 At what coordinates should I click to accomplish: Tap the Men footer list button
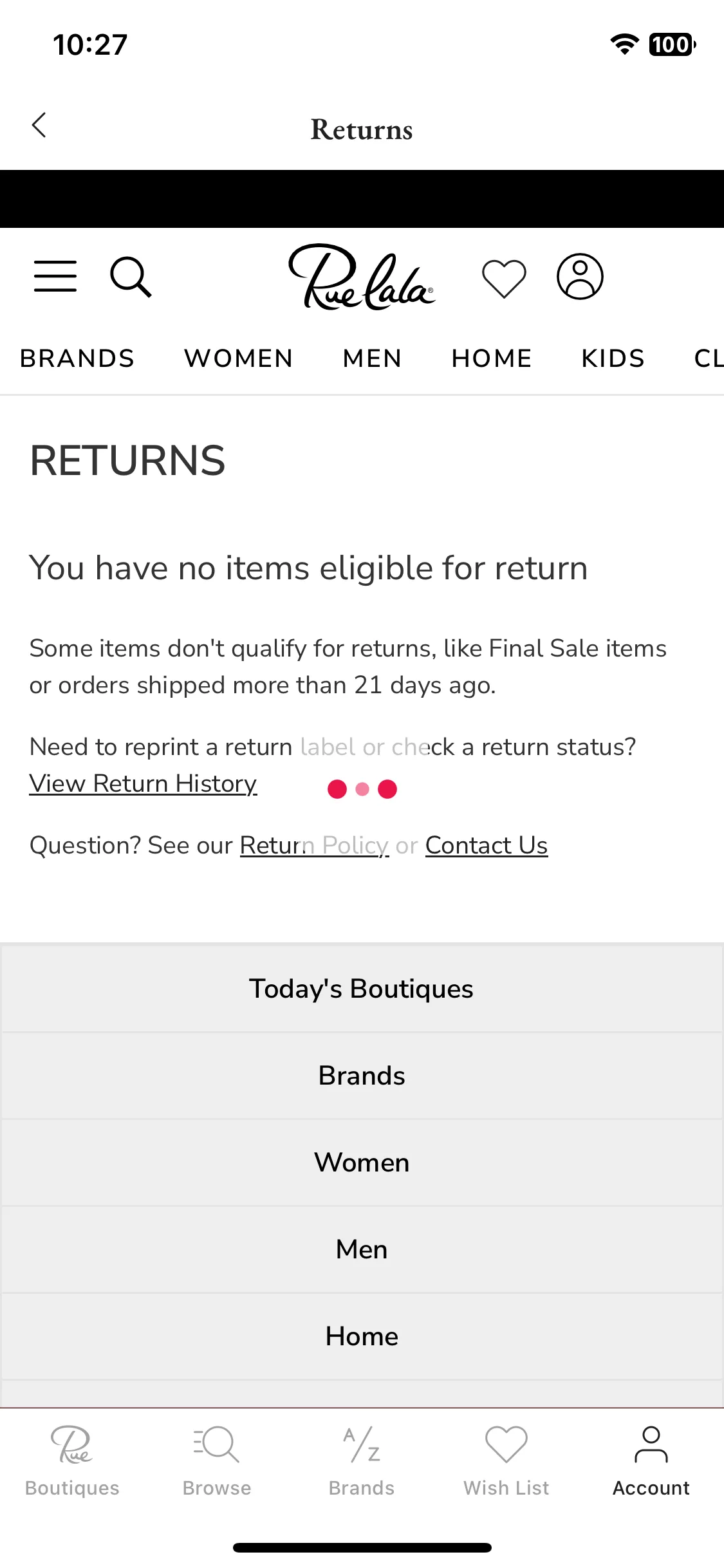point(362,1249)
